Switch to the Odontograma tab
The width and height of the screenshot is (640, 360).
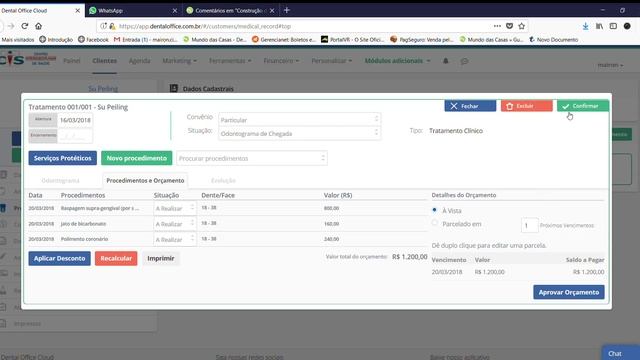point(60,180)
